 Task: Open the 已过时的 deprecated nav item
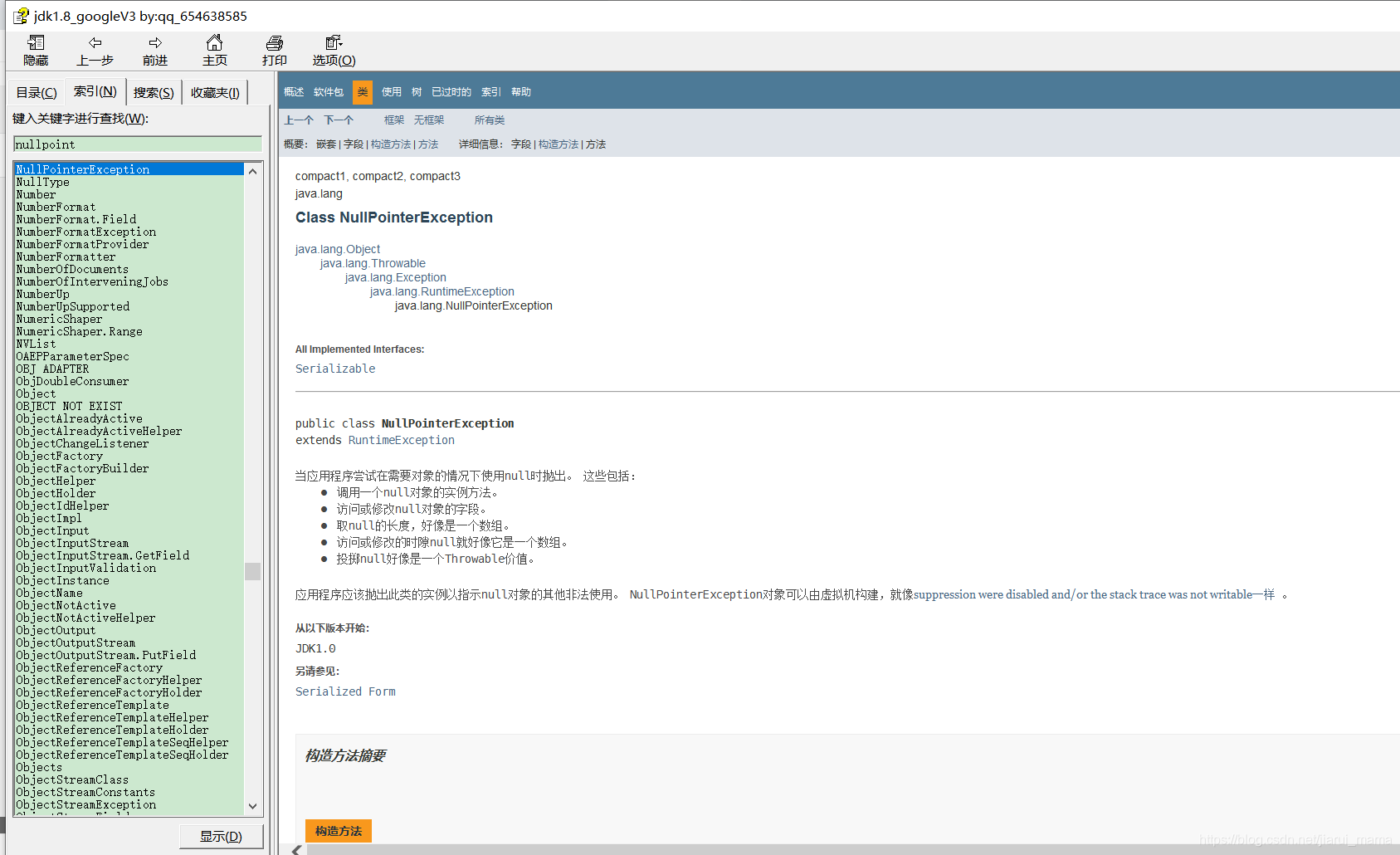pos(451,92)
